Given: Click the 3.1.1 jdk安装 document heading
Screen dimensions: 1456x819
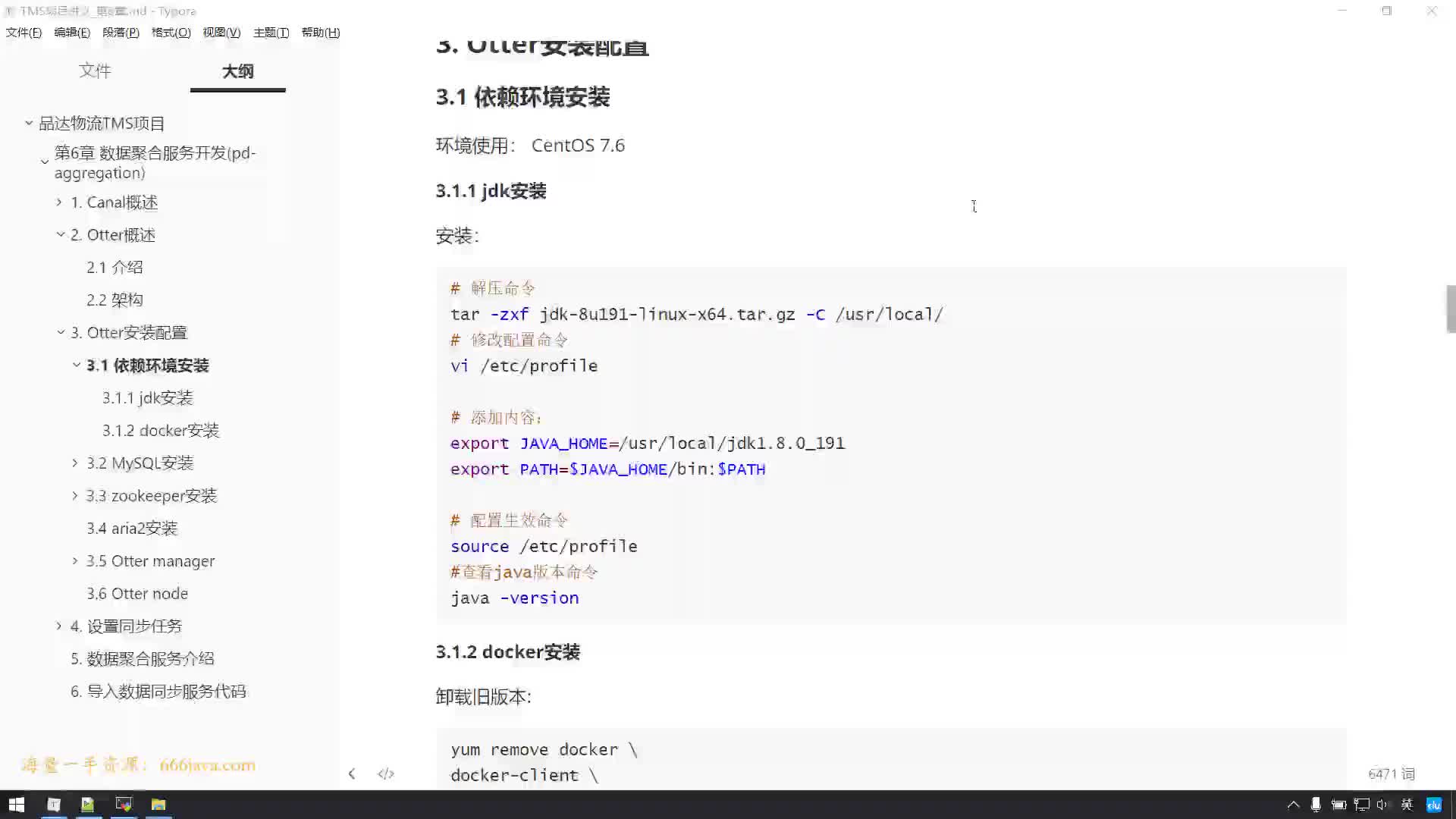Looking at the screenshot, I should click(491, 191).
